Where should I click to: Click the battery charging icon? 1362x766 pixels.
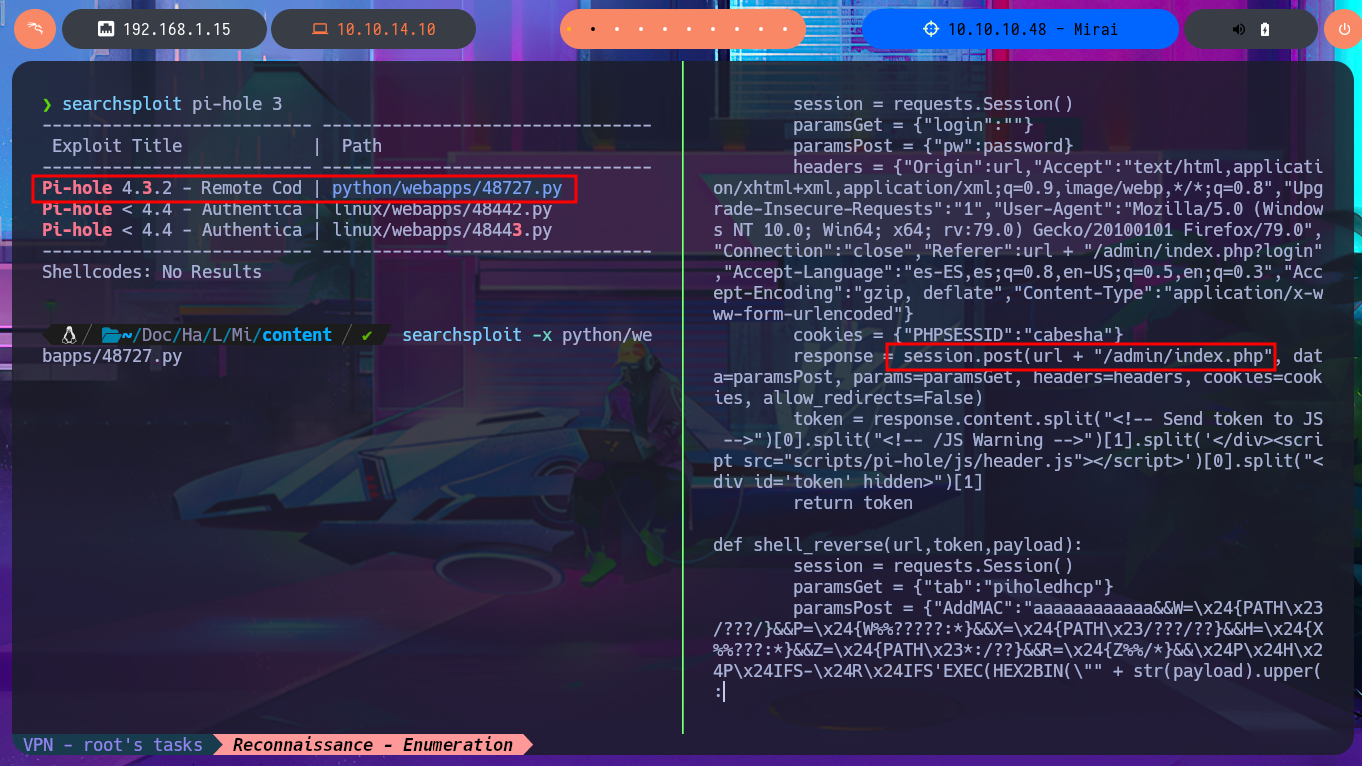coord(1264,30)
